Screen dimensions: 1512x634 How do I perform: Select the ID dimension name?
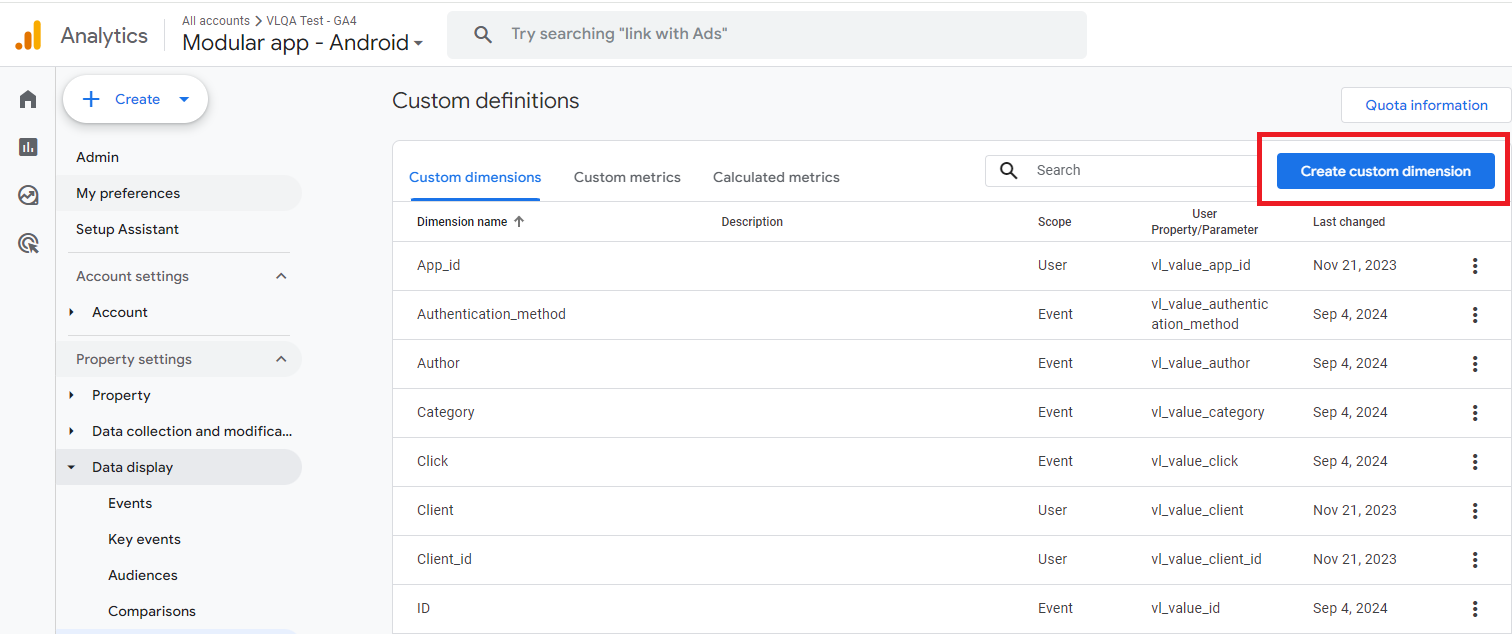point(423,608)
